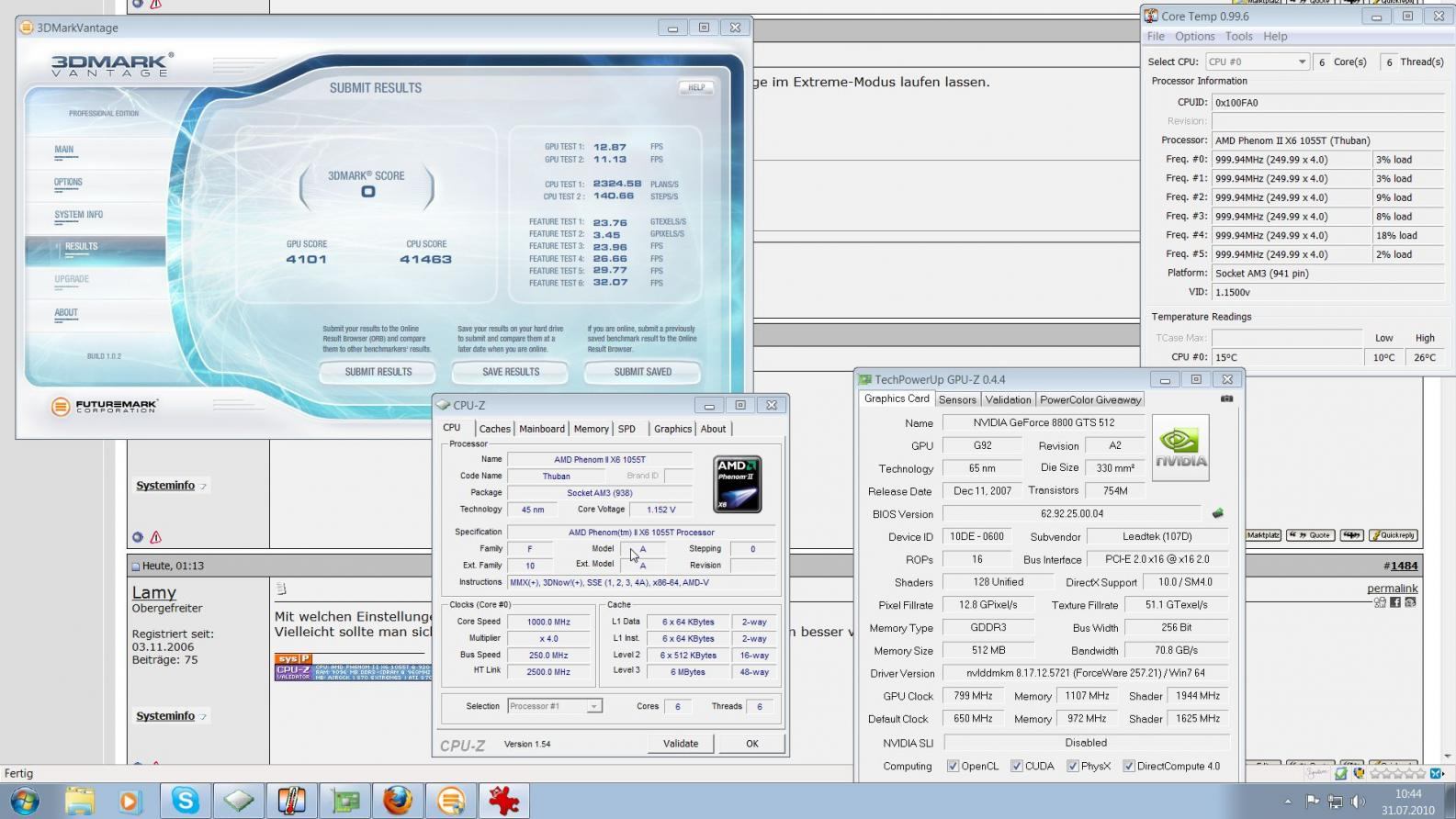Switch to CPU-Z SPD tab
Image resolution: width=1456 pixels, height=819 pixels.
(626, 429)
